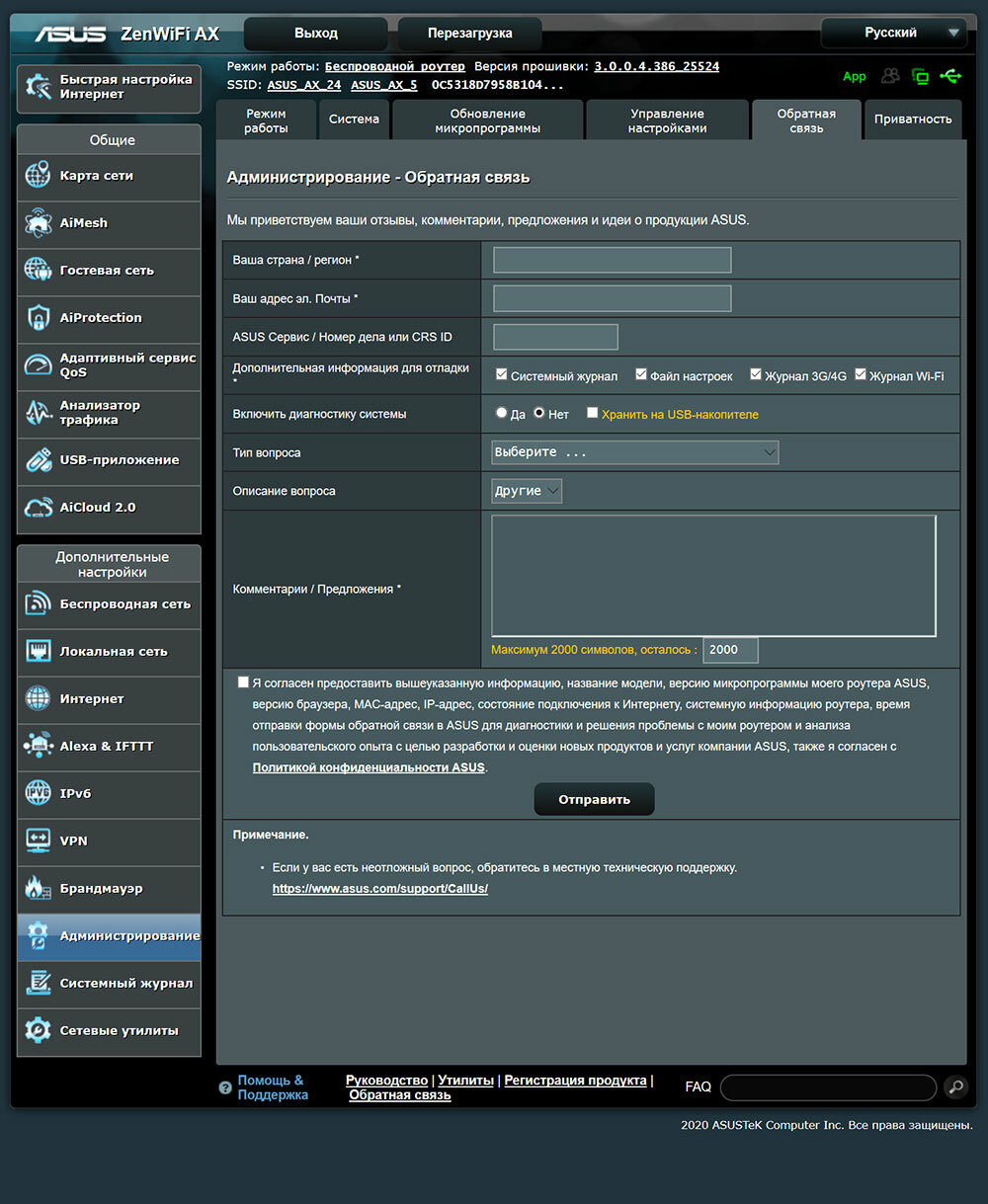The width and height of the screenshot is (988, 1204).
Task: Click into the Комментарии / Предложения text area
Action: (x=714, y=576)
